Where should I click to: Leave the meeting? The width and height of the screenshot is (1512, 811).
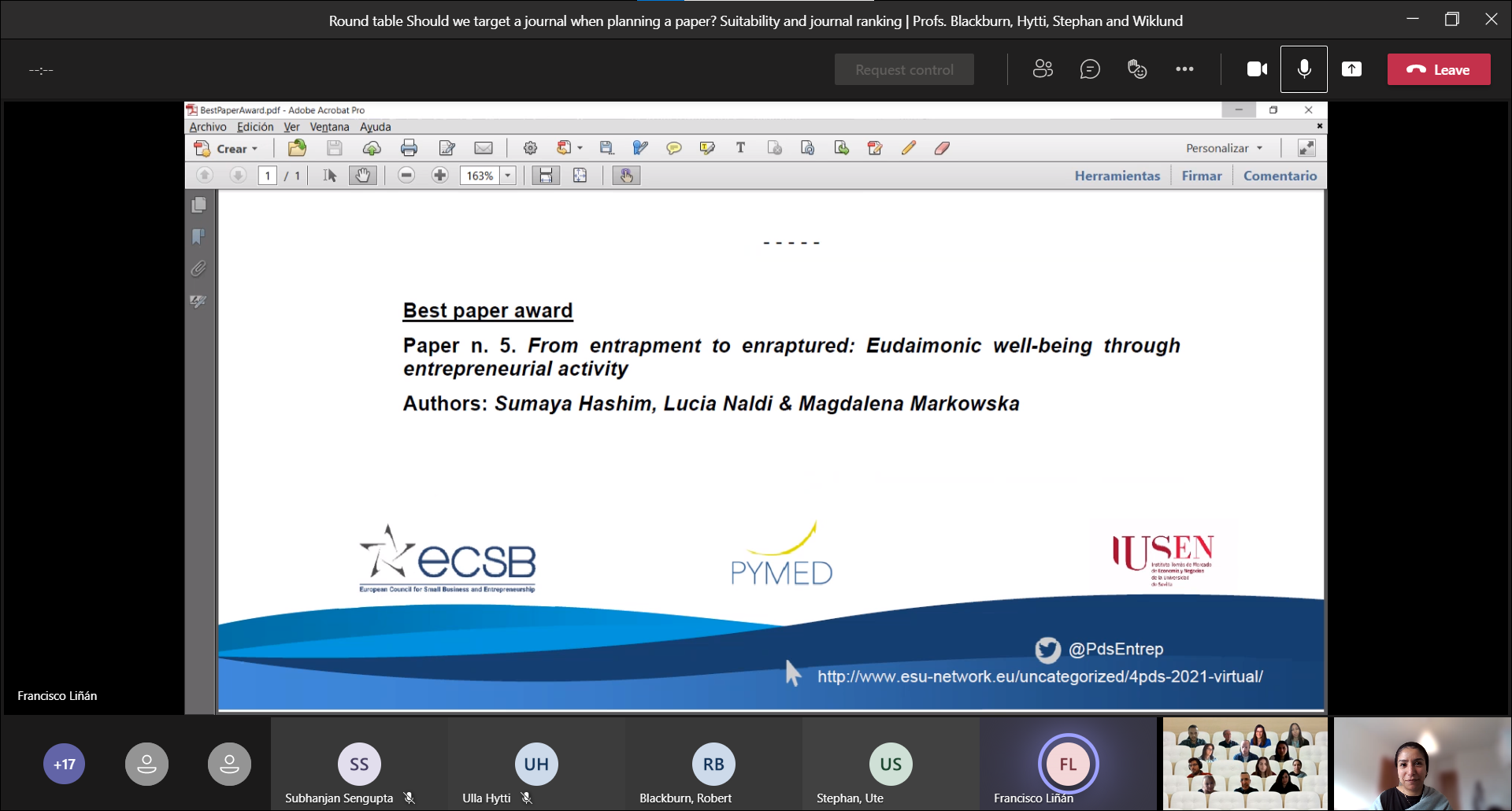pos(1439,69)
